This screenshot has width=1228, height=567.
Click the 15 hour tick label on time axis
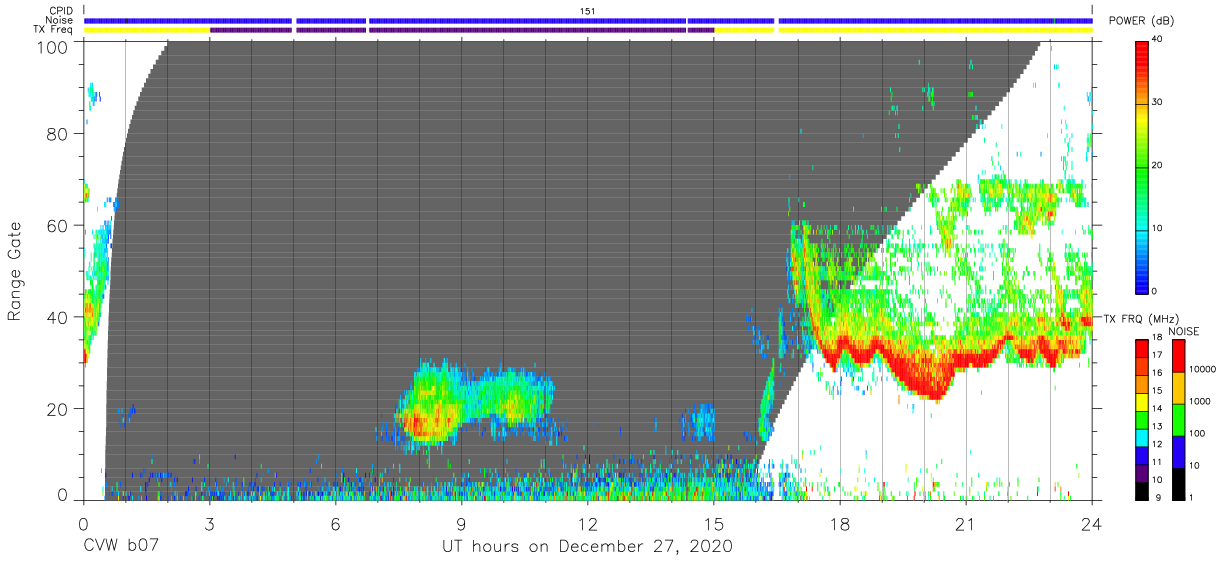click(714, 524)
